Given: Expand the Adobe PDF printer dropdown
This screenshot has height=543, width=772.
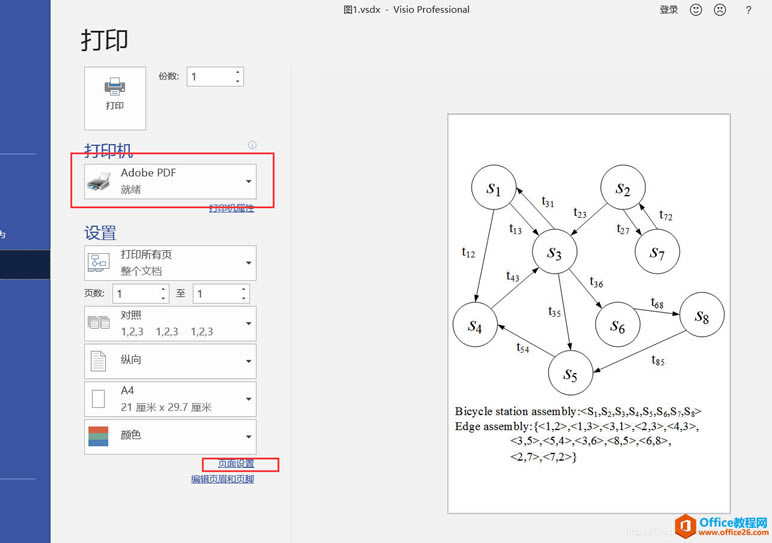Looking at the screenshot, I should click(248, 181).
